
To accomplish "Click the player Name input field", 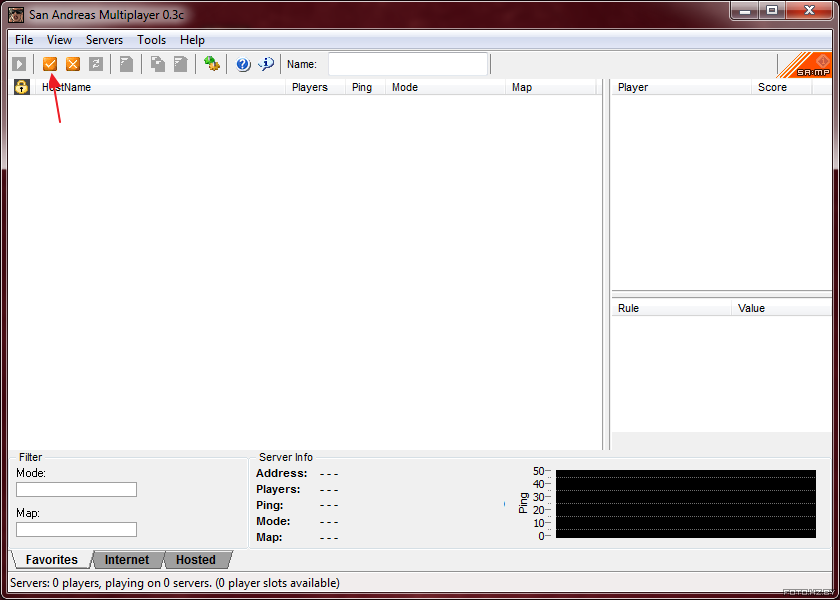I will tap(408, 64).
